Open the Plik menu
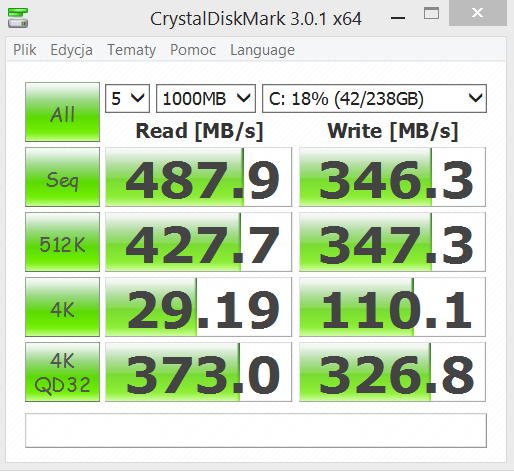 tap(25, 50)
